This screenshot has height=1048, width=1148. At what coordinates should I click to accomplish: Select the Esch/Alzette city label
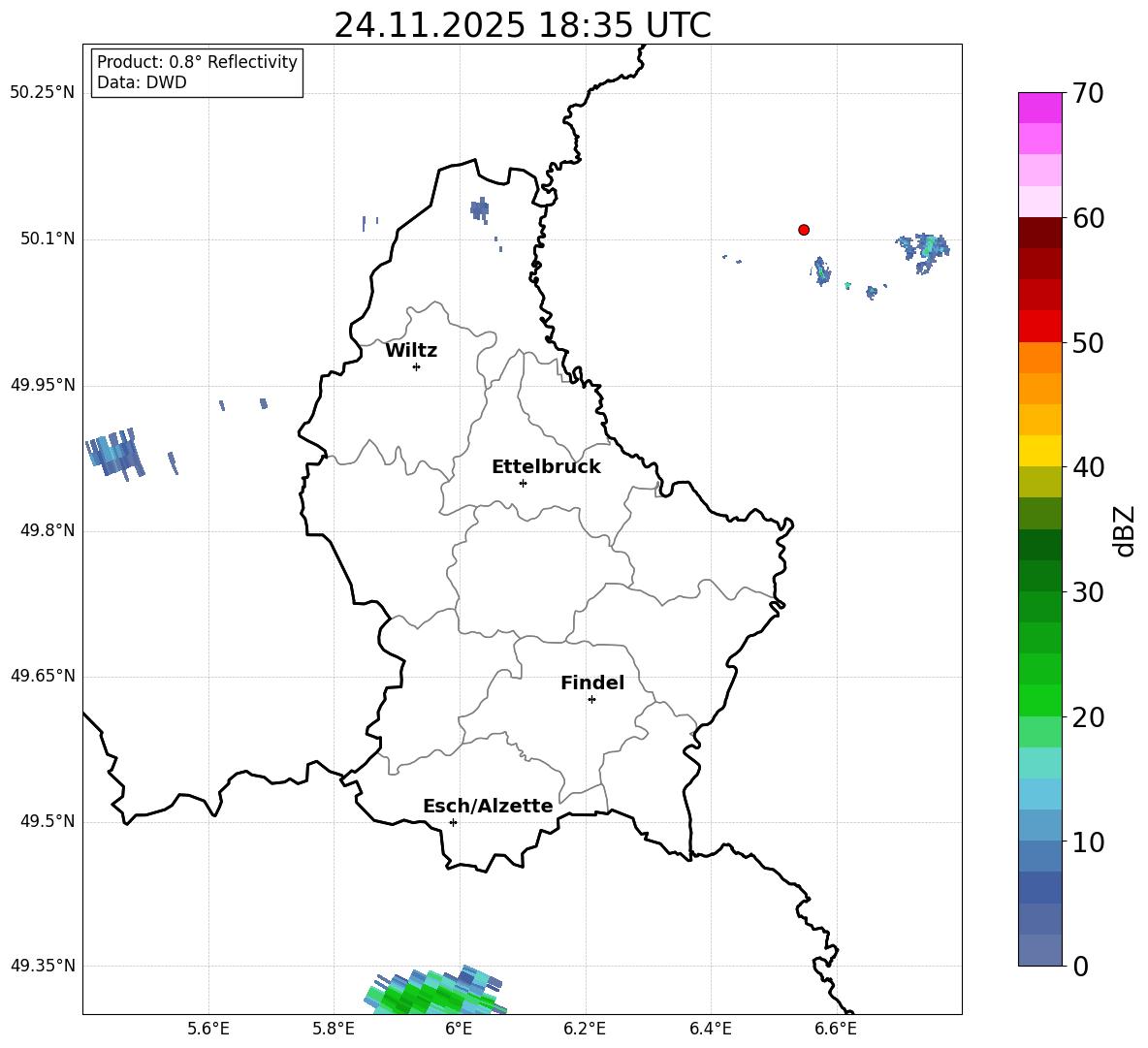click(488, 806)
